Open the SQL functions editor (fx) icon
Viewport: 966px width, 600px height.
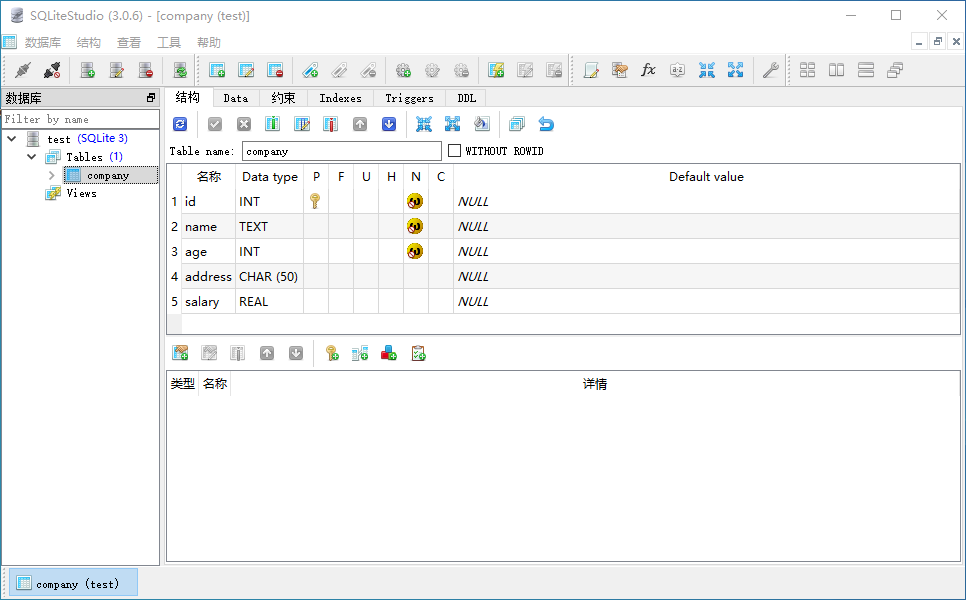coord(648,70)
